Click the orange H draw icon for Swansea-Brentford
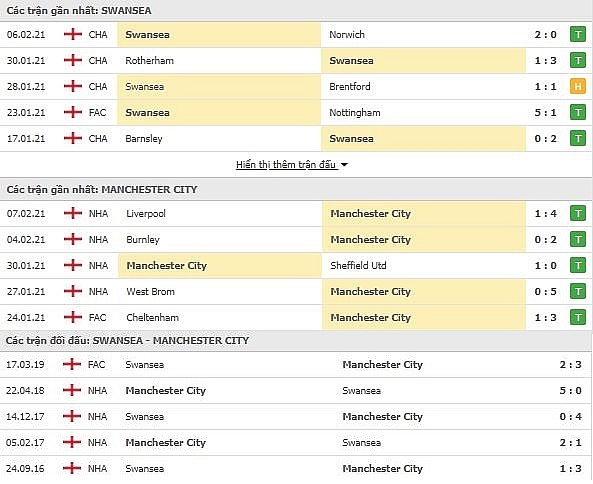 tap(577, 87)
